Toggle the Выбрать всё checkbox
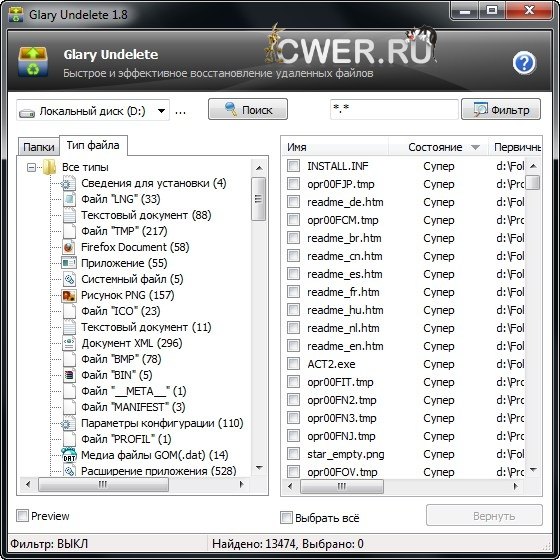The height and width of the screenshot is (560, 560). point(286,518)
